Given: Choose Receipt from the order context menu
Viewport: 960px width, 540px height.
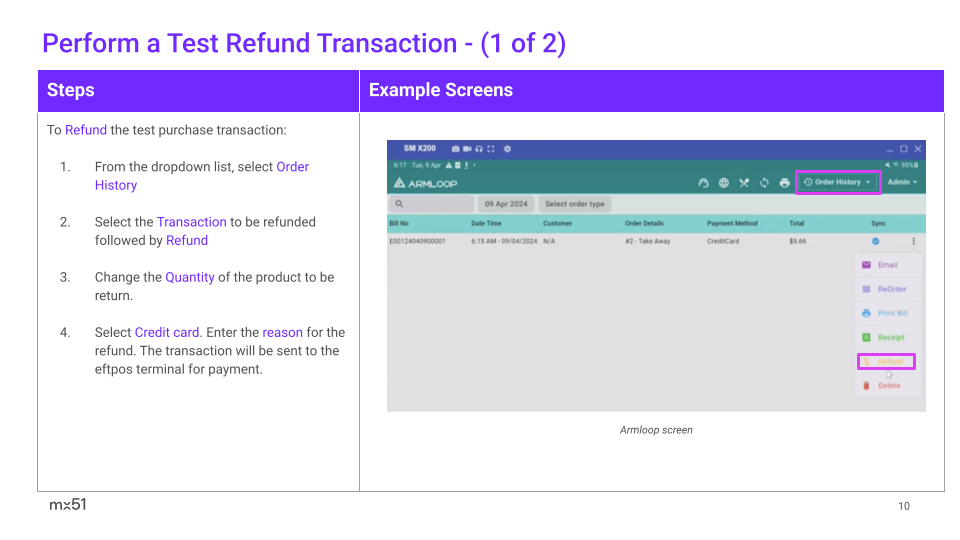Looking at the screenshot, I should tap(888, 337).
